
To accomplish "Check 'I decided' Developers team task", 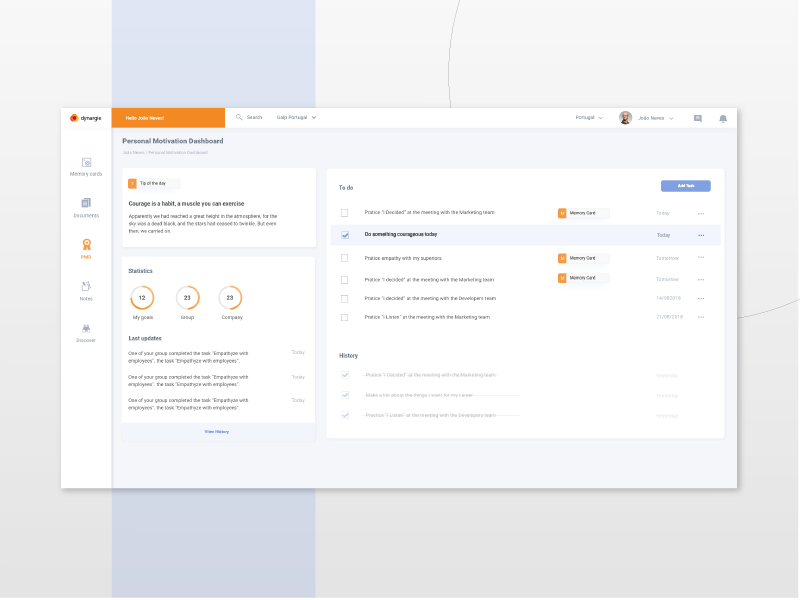I will pyautogui.click(x=344, y=299).
